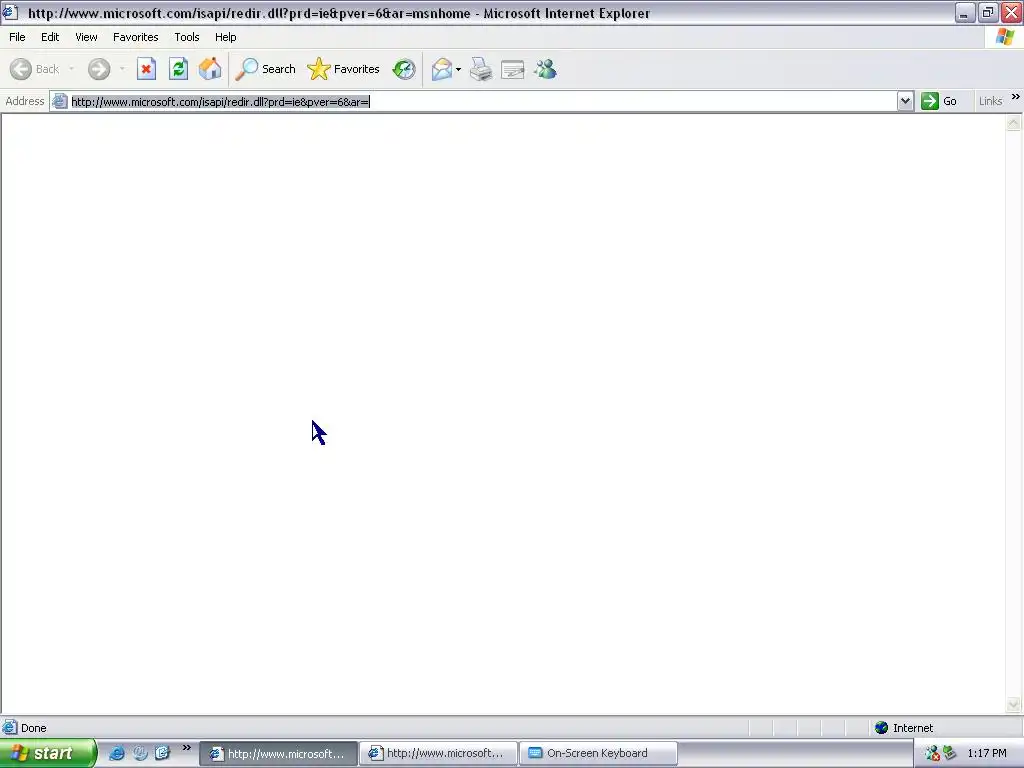
Task: Stop loading with the red X icon
Action: click(146, 69)
